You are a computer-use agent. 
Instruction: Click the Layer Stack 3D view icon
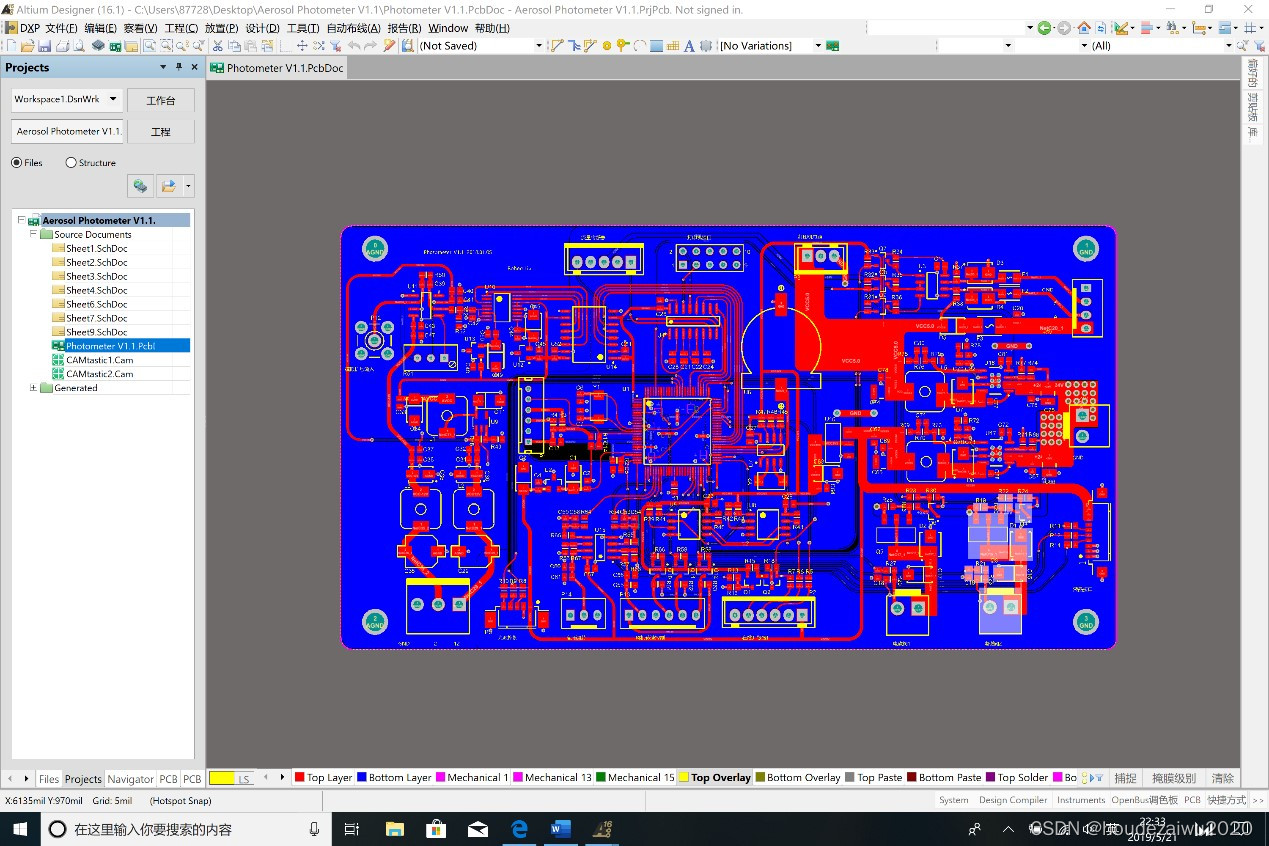98,46
